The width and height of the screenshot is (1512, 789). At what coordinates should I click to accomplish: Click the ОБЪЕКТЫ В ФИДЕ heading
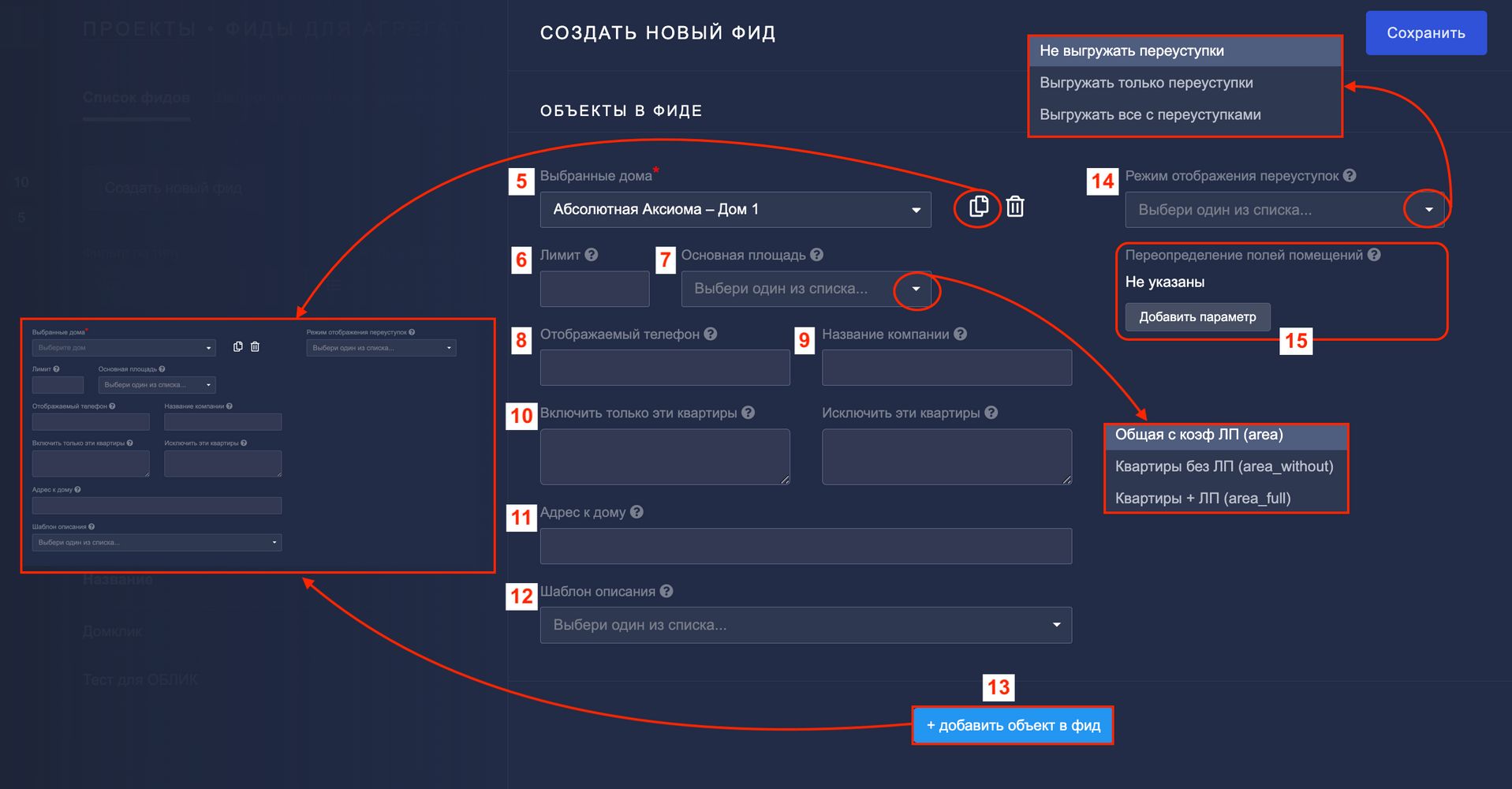621,110
